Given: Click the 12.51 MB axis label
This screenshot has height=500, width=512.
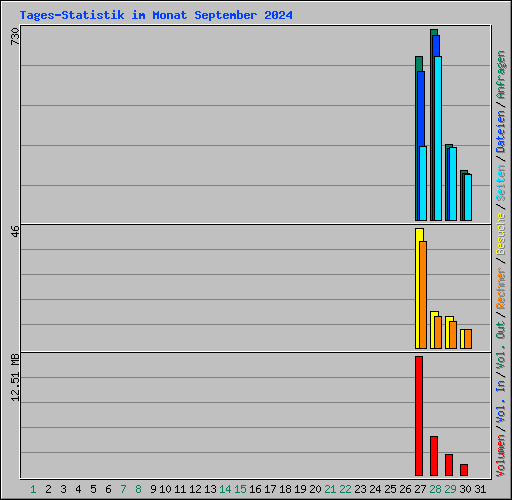Looking at the screenshot, I should [x=15, y=377].
